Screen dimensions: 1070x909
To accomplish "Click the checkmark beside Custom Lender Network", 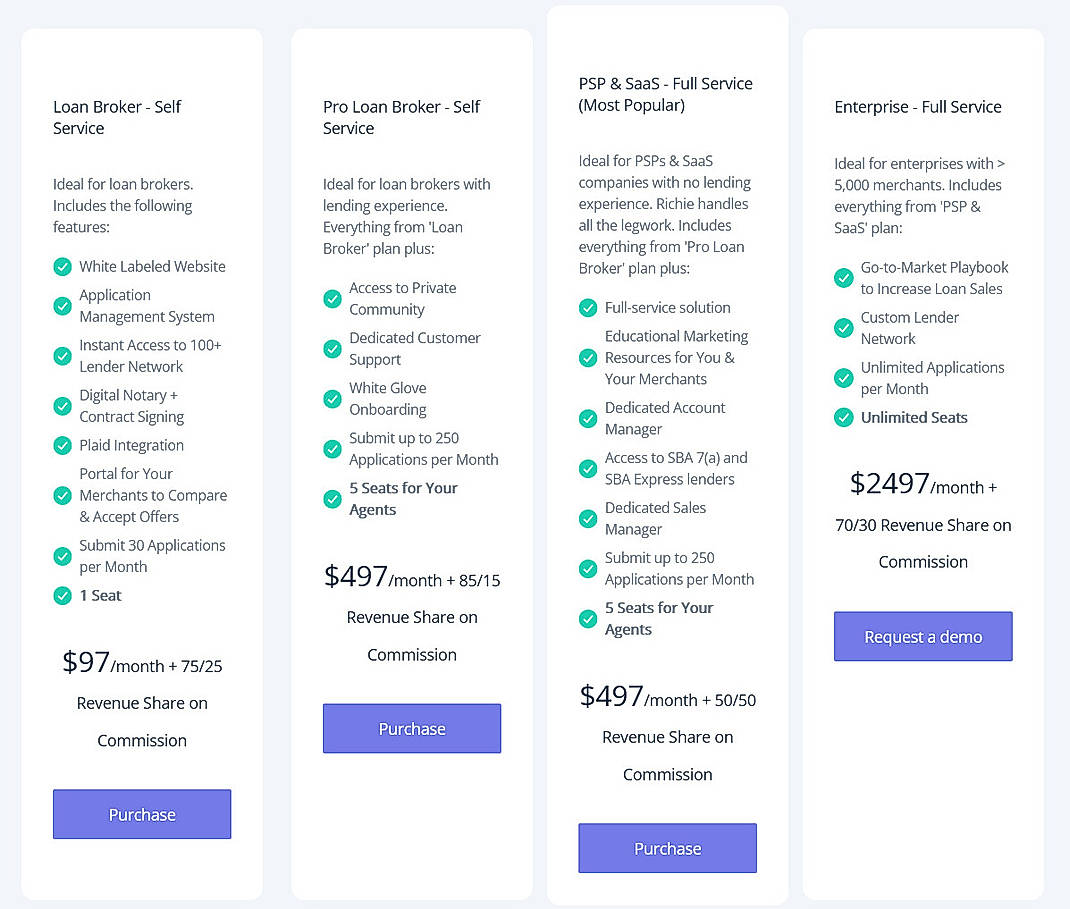I will click(843, 328).
